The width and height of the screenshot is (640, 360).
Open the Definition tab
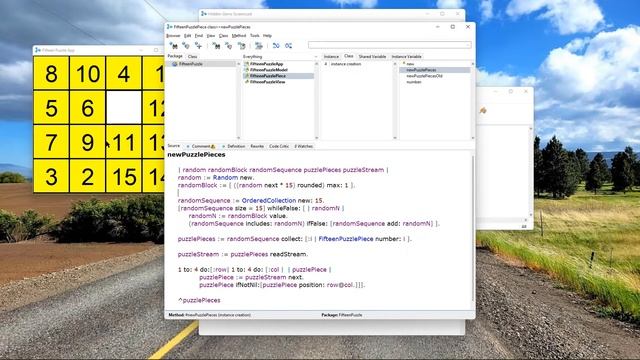[233, 146]
